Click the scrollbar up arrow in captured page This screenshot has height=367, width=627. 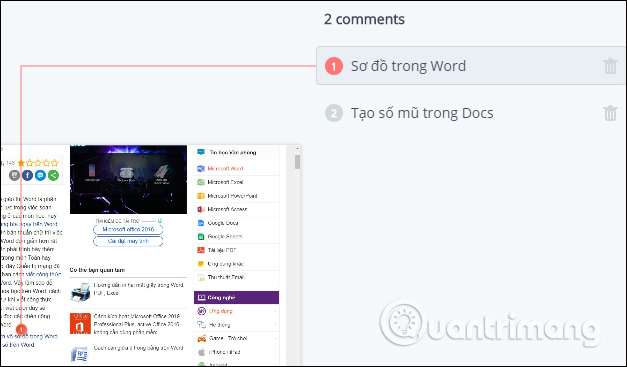click(297, 149)
